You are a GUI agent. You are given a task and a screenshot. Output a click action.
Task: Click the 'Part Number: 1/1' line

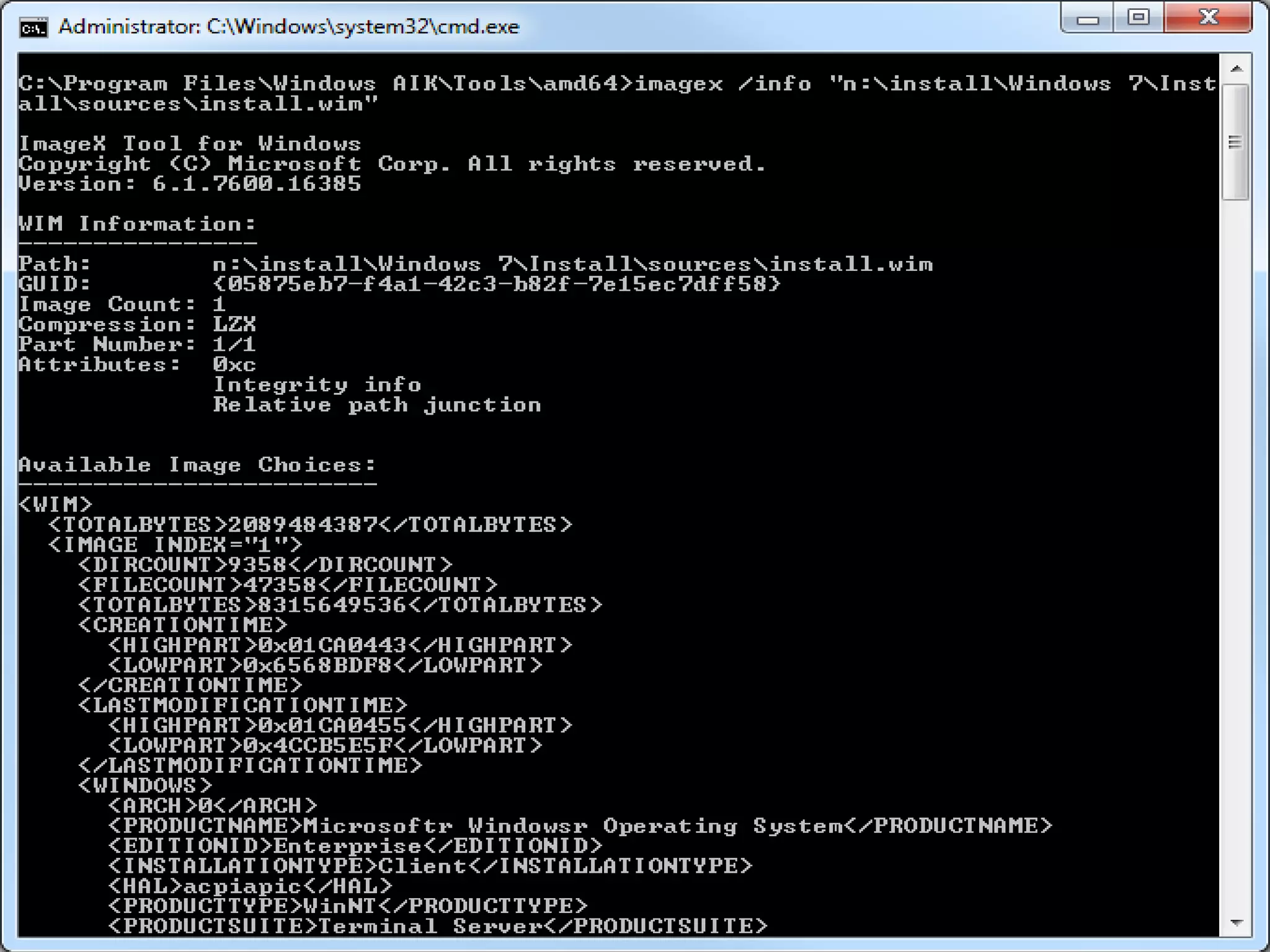click(x=137, y=344)
